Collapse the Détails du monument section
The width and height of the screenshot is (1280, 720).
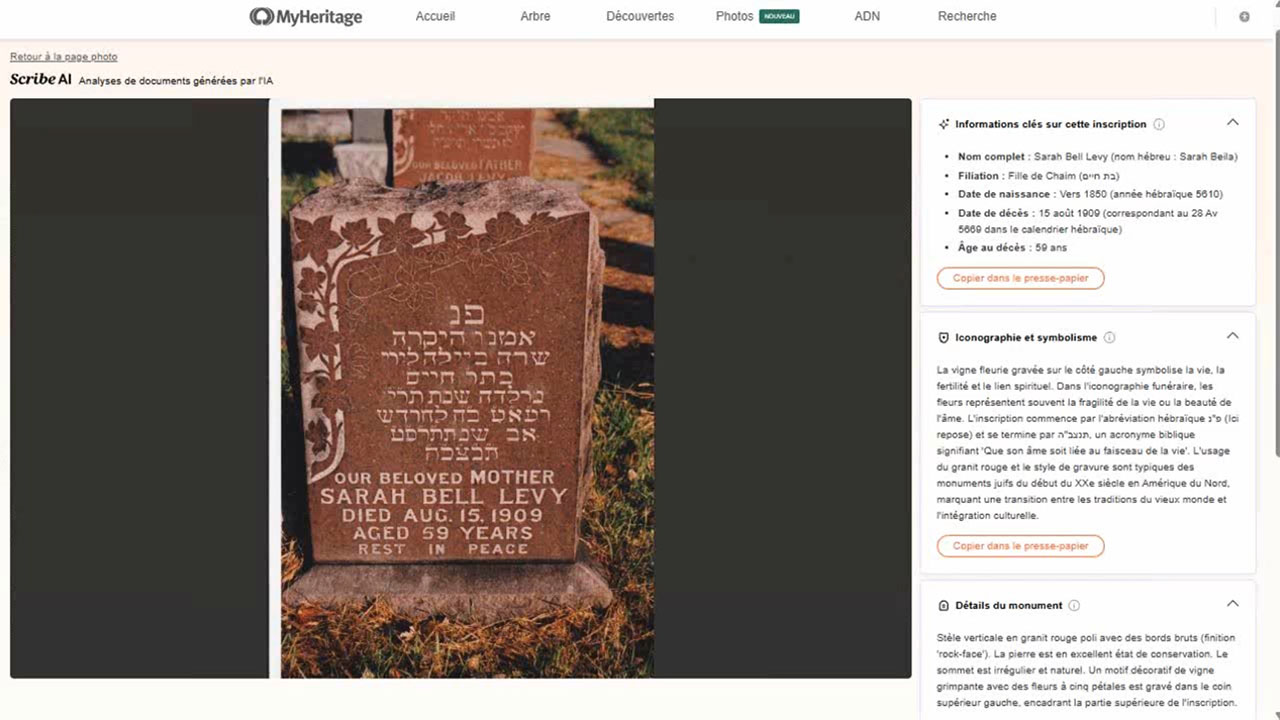click(x=1232, y=603)
